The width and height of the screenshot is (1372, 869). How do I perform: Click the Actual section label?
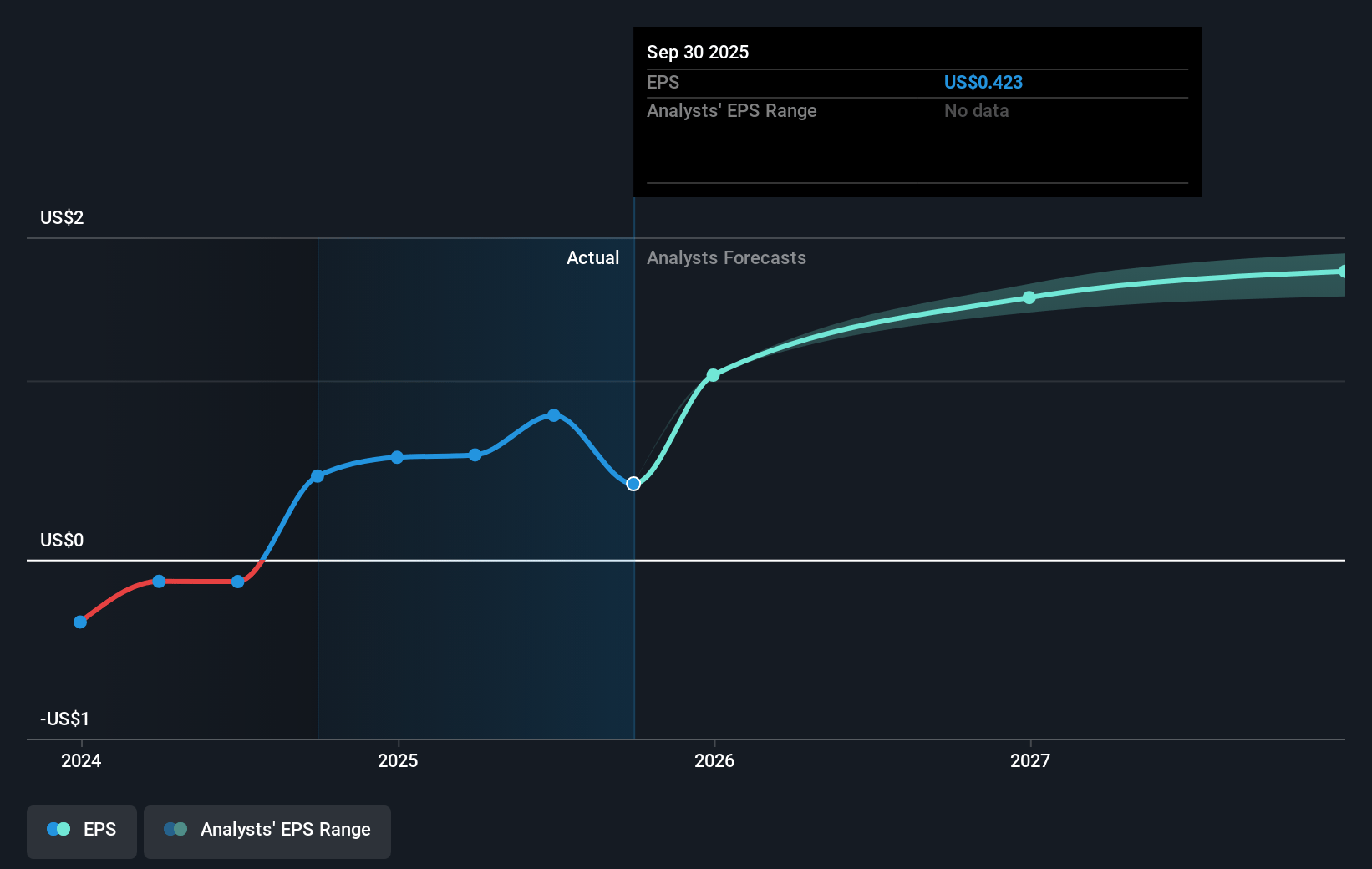(x=592, y=258)
